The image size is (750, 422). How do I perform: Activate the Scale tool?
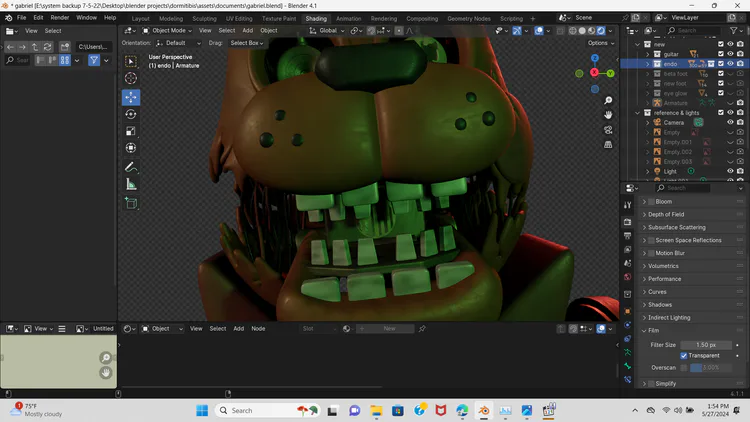[x=131, y=131]
